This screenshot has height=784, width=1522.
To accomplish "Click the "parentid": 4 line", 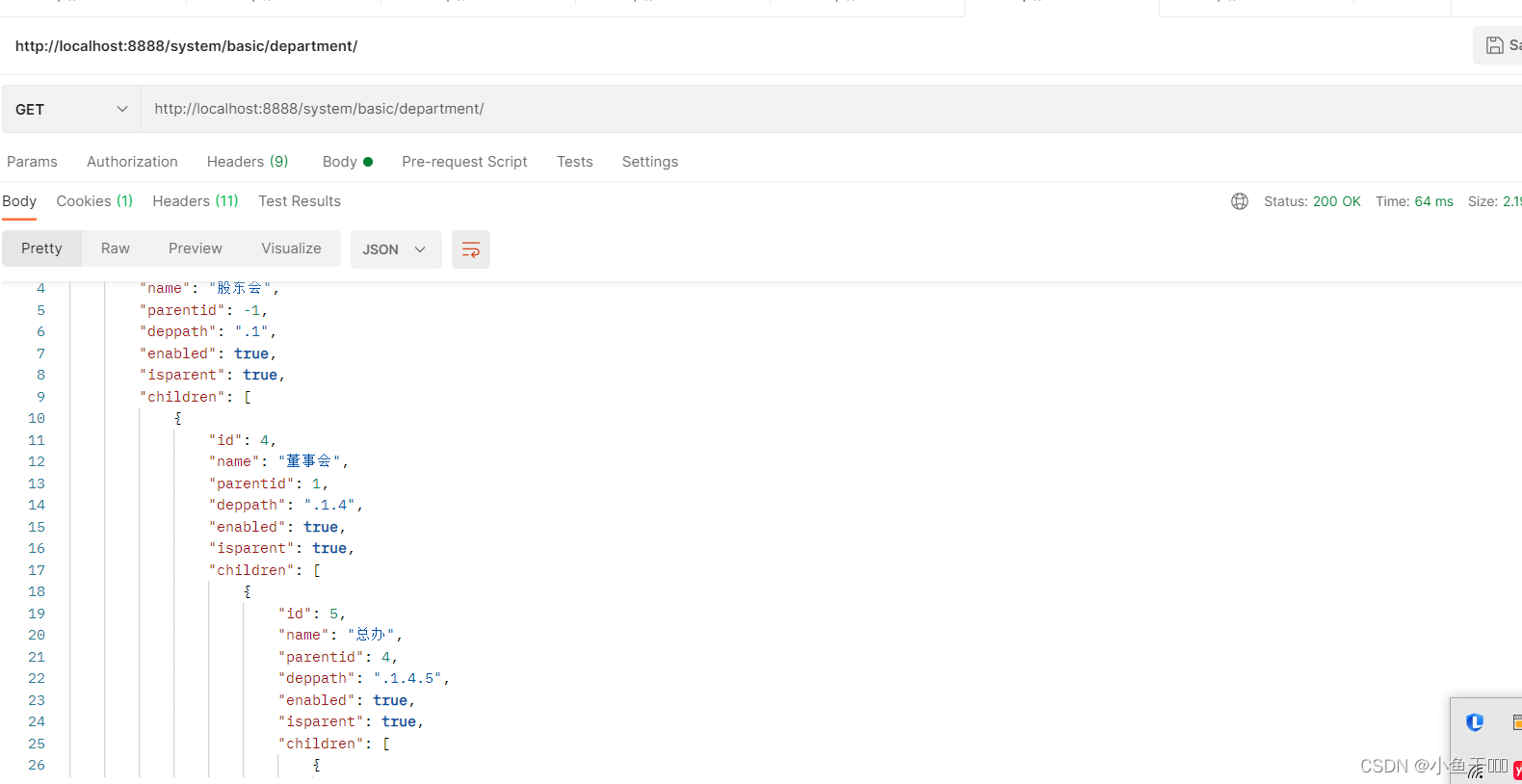I will point(338,657).
